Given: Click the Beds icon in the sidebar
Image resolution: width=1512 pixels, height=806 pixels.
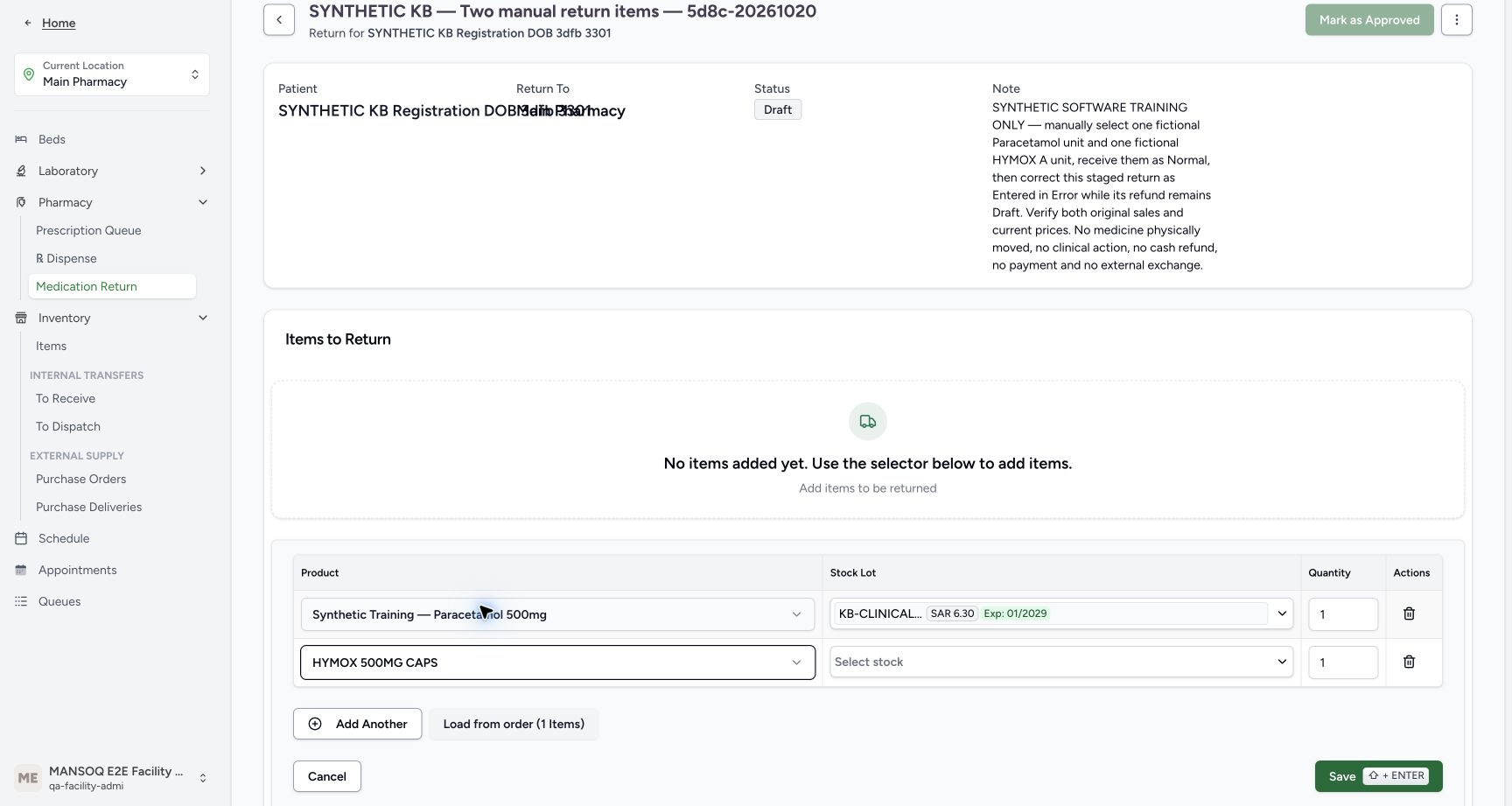Looking at the screenshot, I should coord(21,139).
